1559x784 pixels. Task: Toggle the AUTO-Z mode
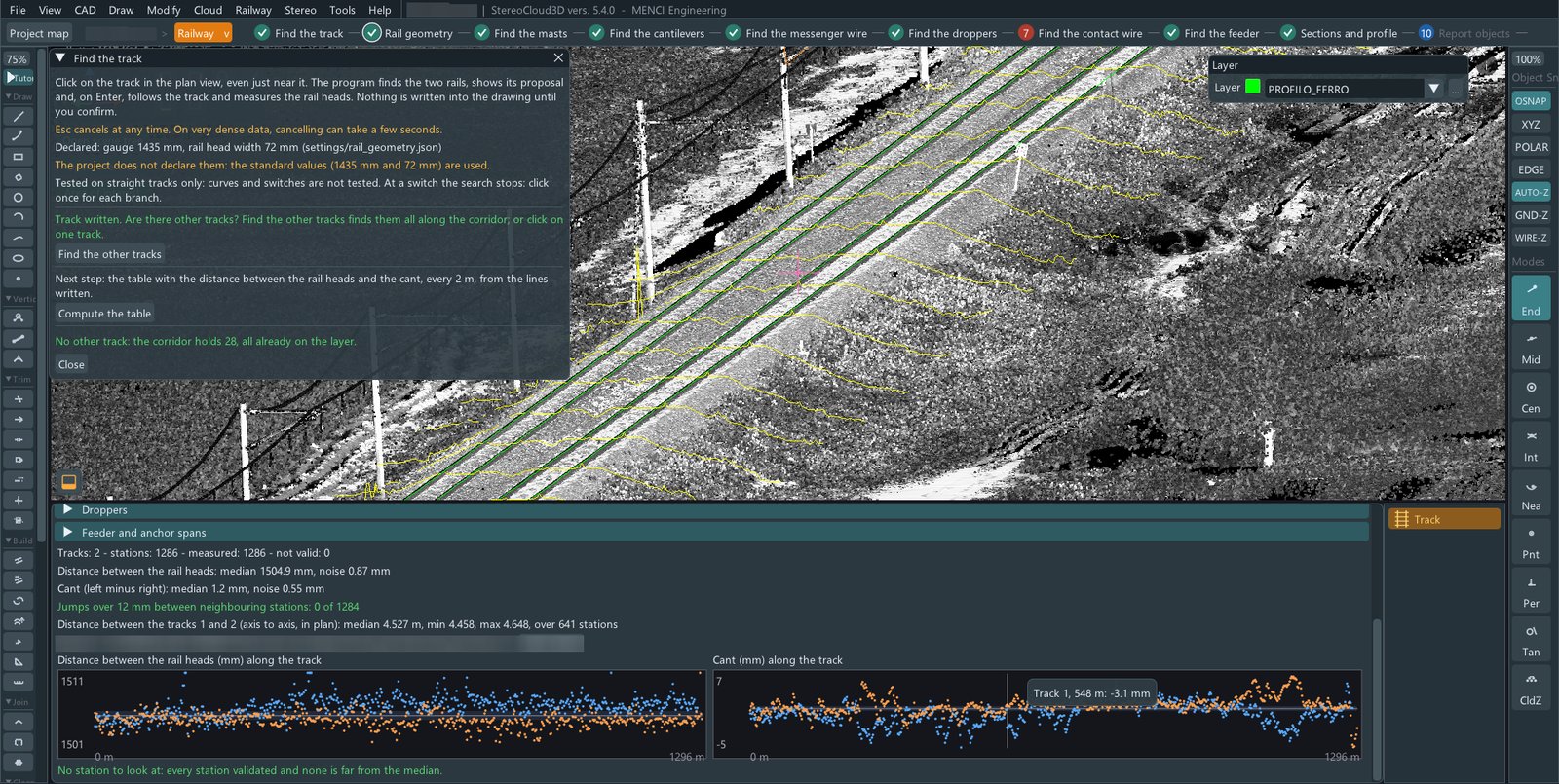(1531, 193)
